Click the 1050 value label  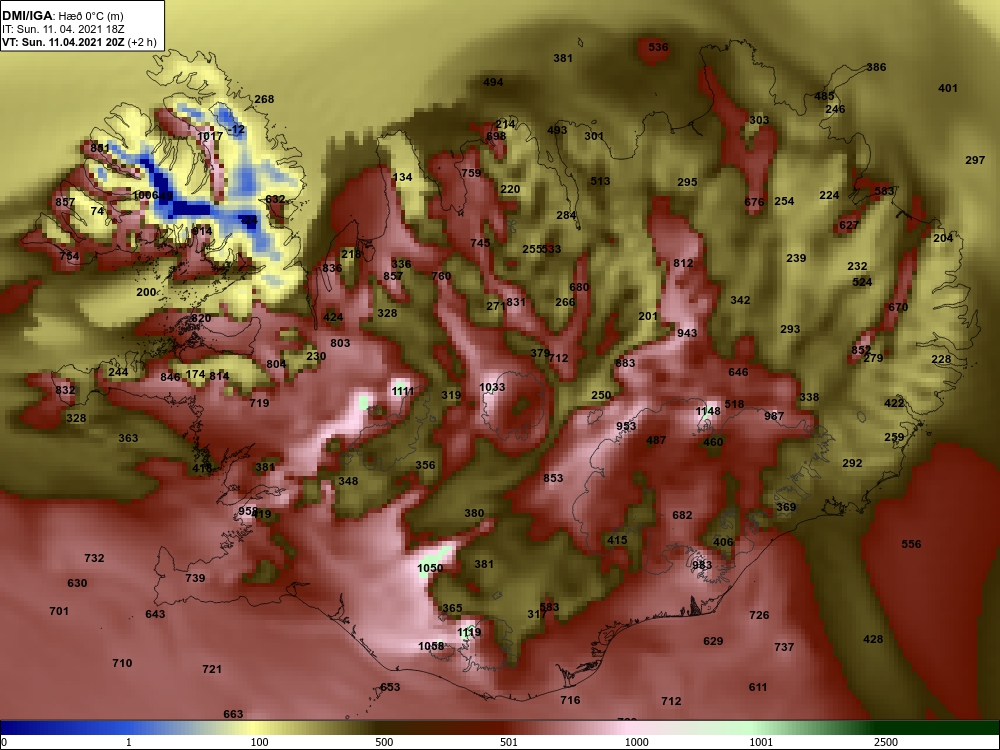click(430, 568)
